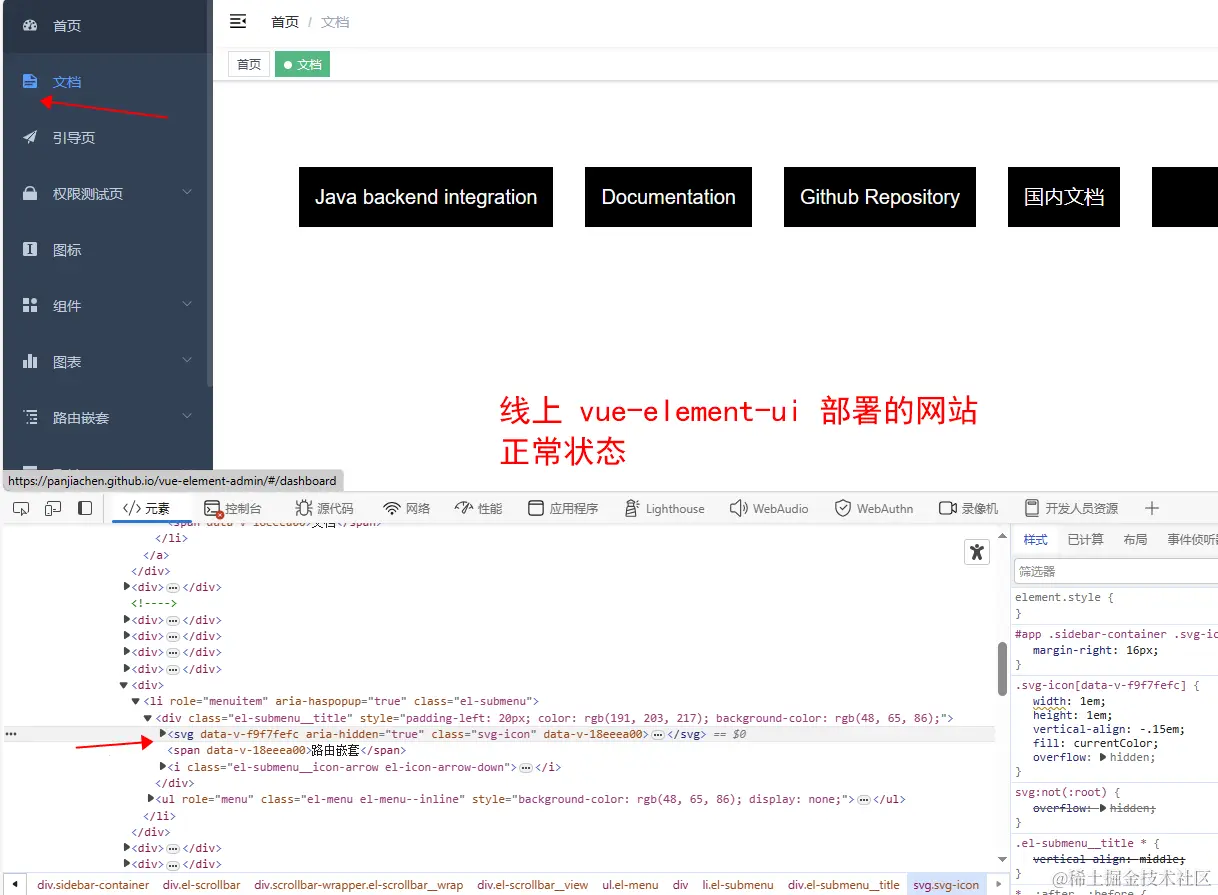Open the WebAuthn panel
Screen dimensions: 1218x895
point(874,509)
